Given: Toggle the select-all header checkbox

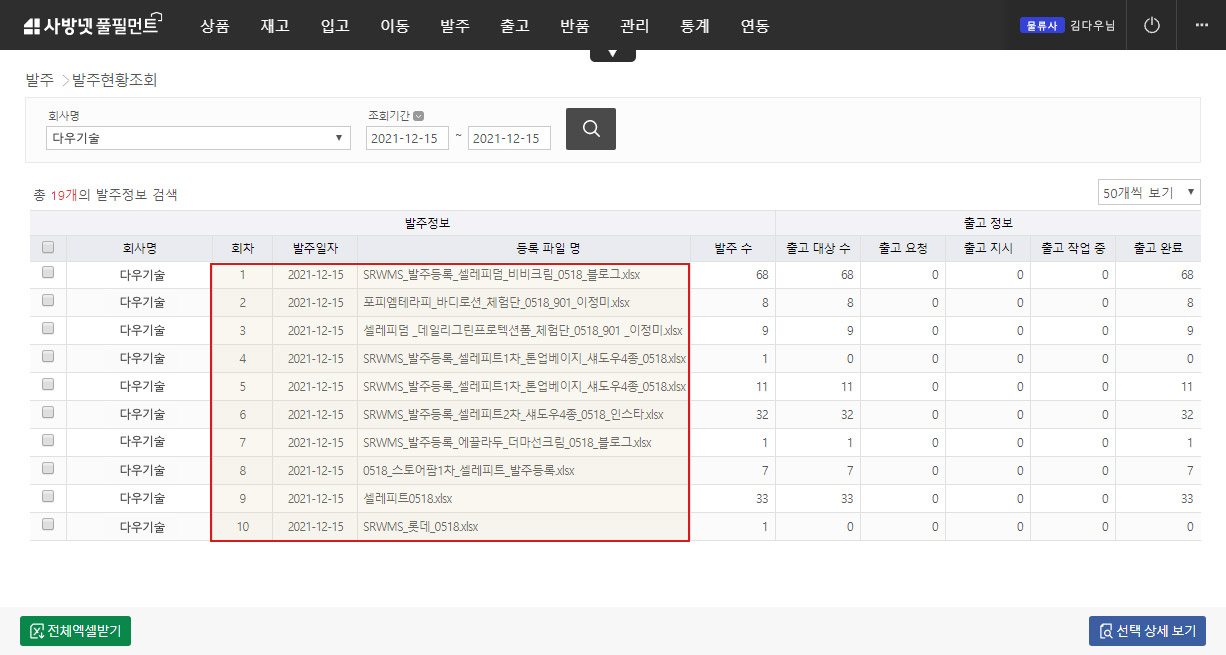Looking at the screenshot, I should 48,248.
